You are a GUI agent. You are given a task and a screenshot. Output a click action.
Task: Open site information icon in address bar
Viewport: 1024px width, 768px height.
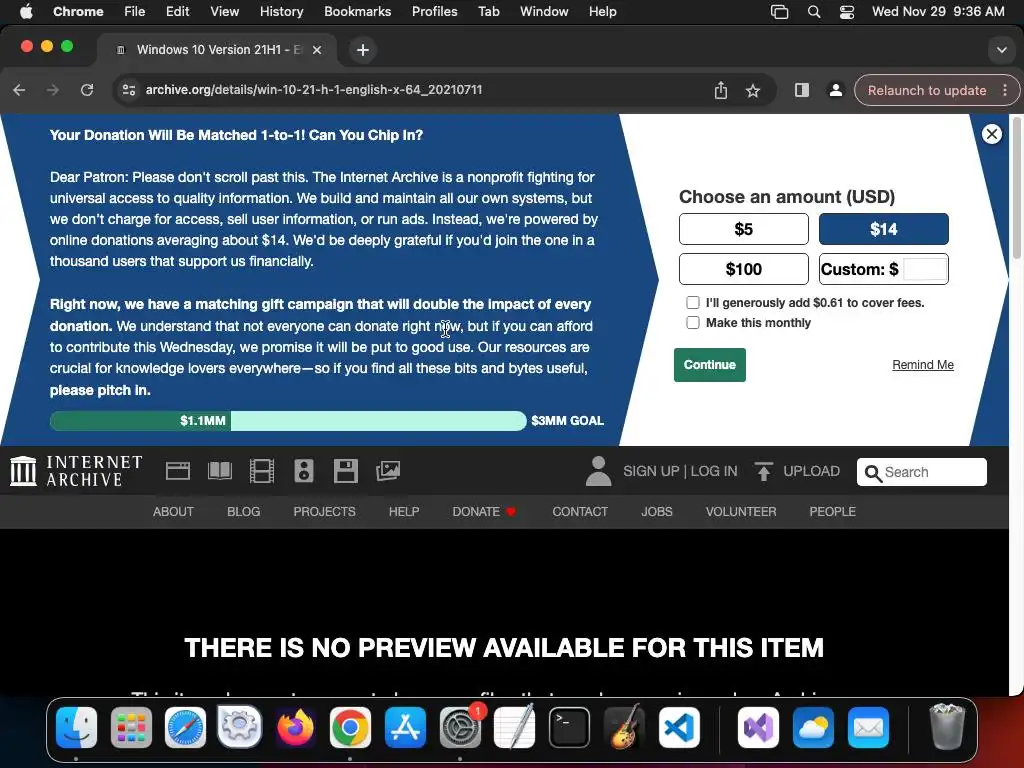[x=129, y=90]
